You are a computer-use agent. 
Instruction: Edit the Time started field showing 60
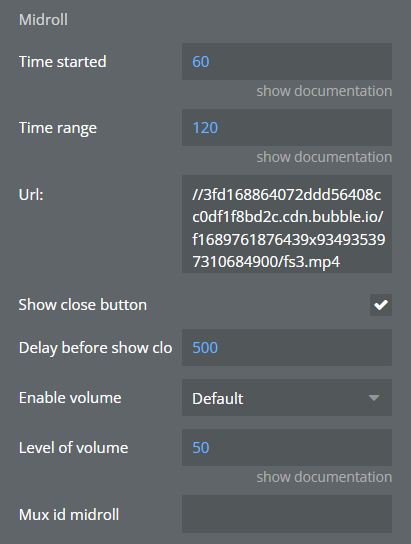pos(287,62)
